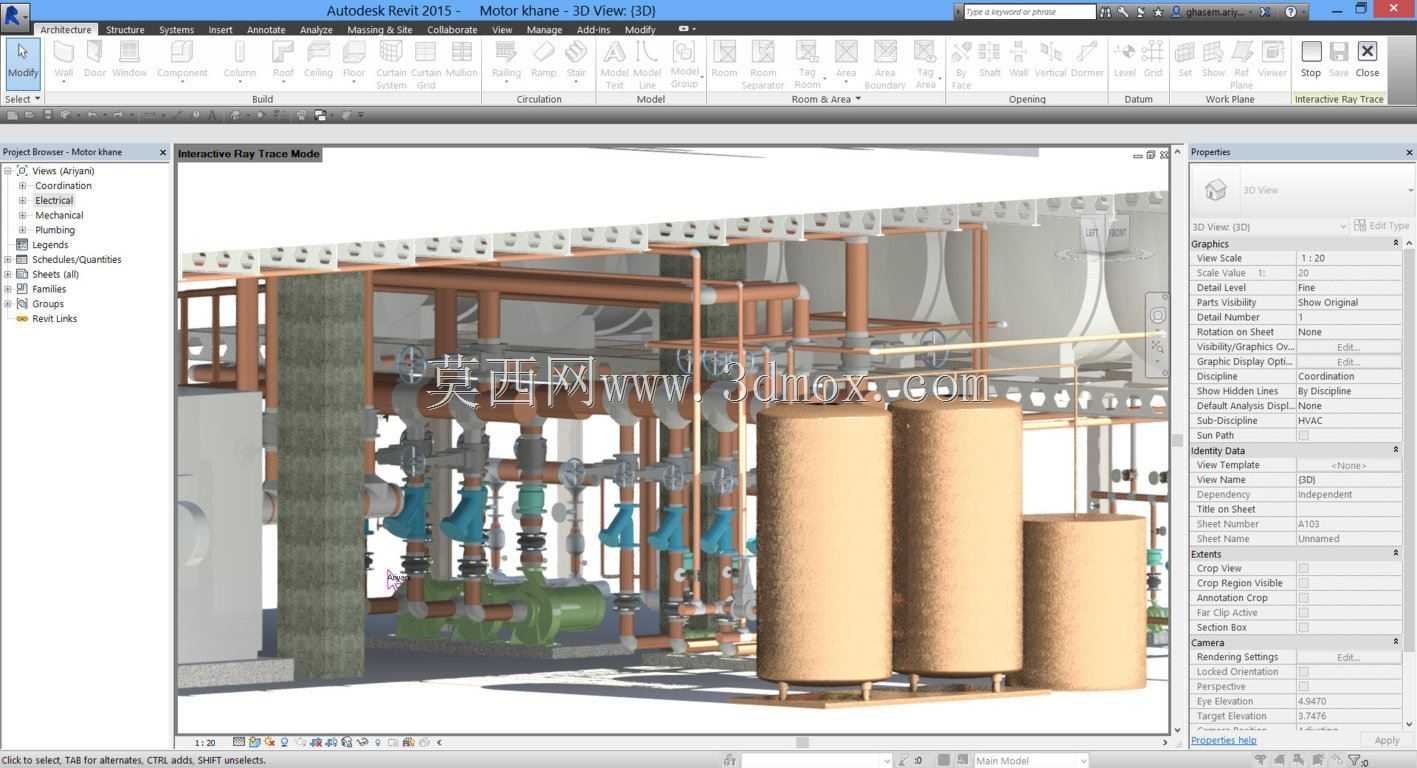Choose the Stair tool
Screen dimensions: 1417x768
coord(576,60)
